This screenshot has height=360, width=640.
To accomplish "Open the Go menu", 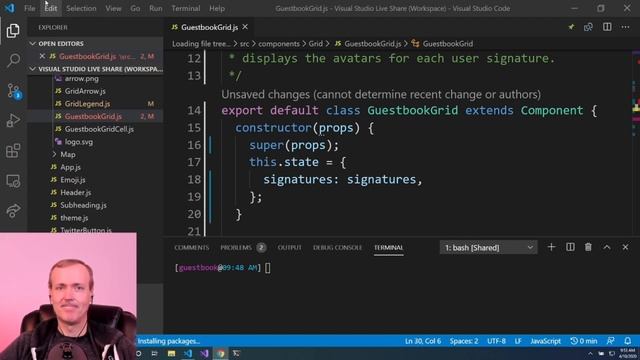I will [x=135, y=8].
